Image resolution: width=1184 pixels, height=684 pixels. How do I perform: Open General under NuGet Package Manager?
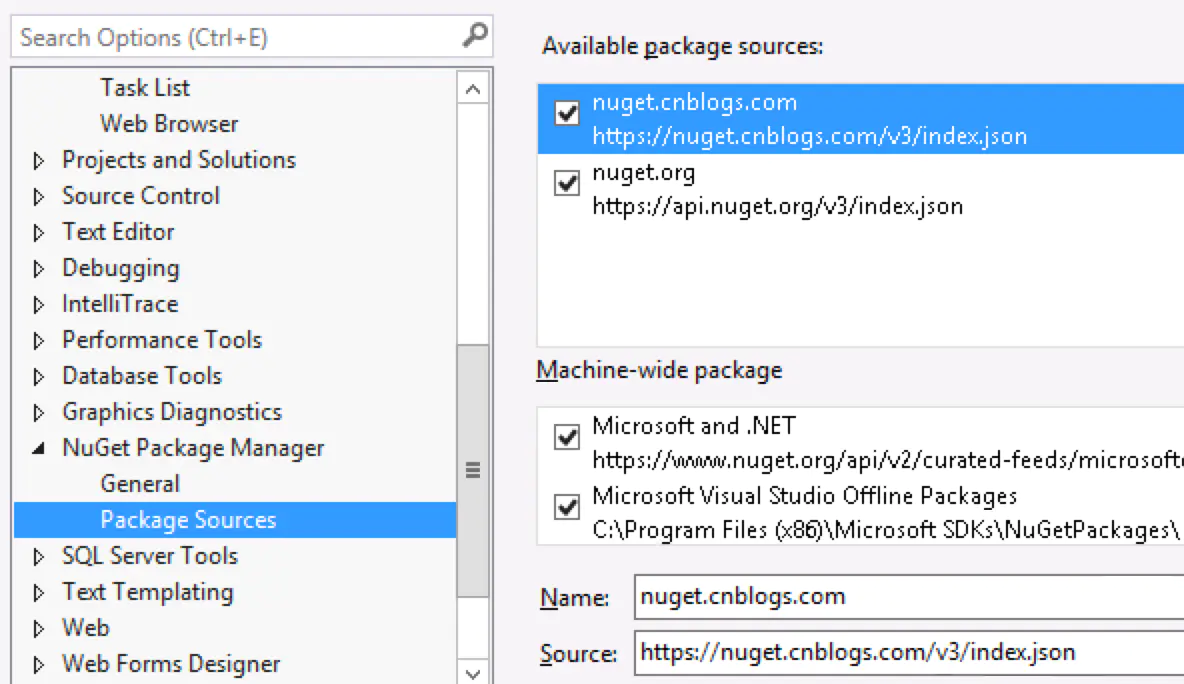(140, 484)
